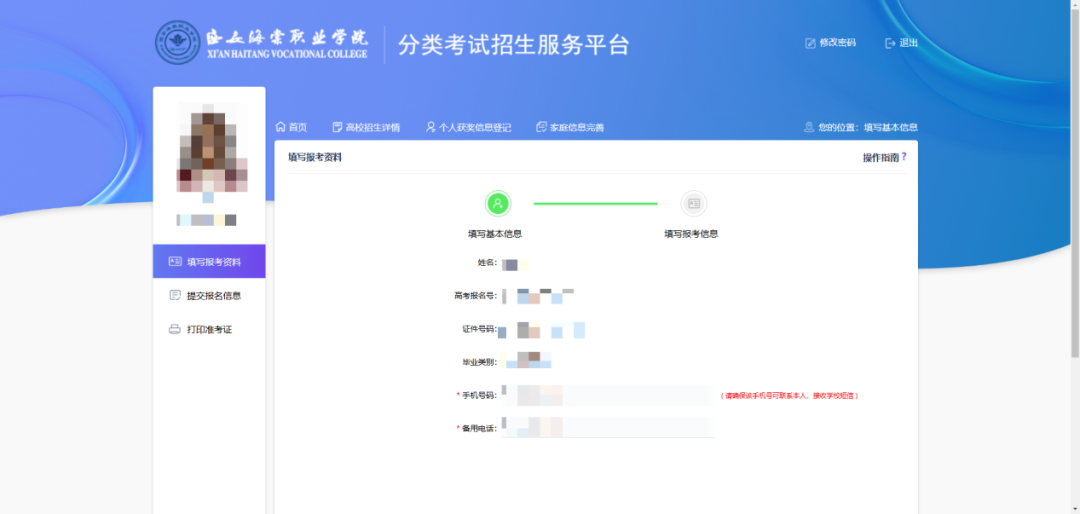Click the 毕业类别 label
The width and height of the screenshot is (1080, 514).
[x=479, y=362]
